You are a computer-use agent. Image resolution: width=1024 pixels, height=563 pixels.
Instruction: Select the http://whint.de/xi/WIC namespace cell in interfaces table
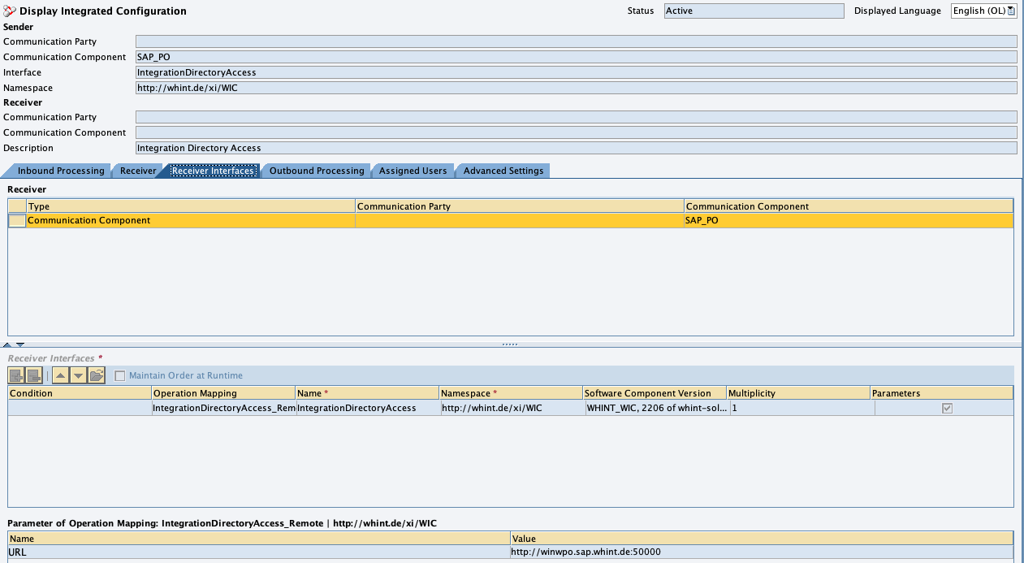tap(511, 408)
